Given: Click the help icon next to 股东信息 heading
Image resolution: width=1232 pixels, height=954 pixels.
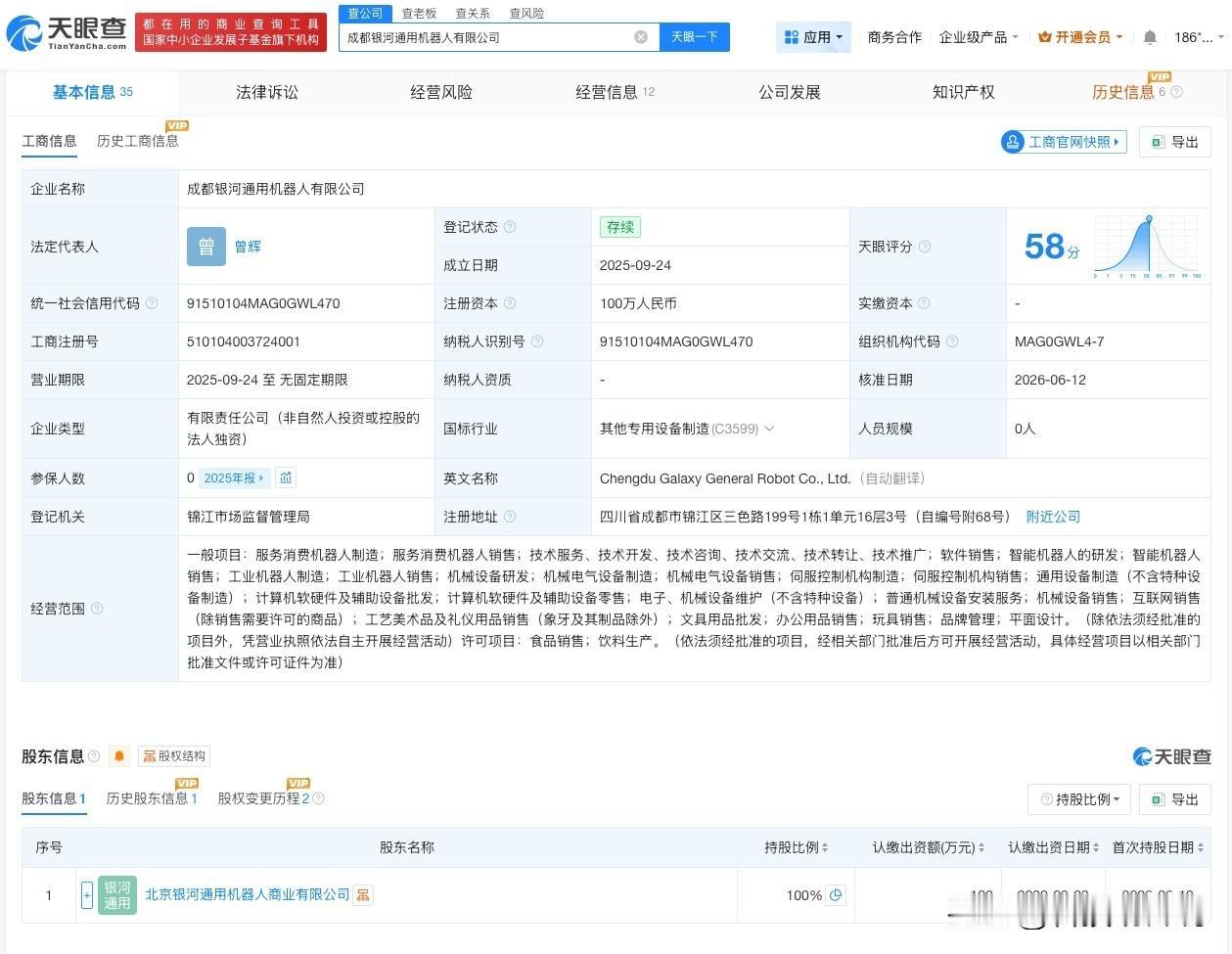Looking at the screenshot, I should 94,756.
